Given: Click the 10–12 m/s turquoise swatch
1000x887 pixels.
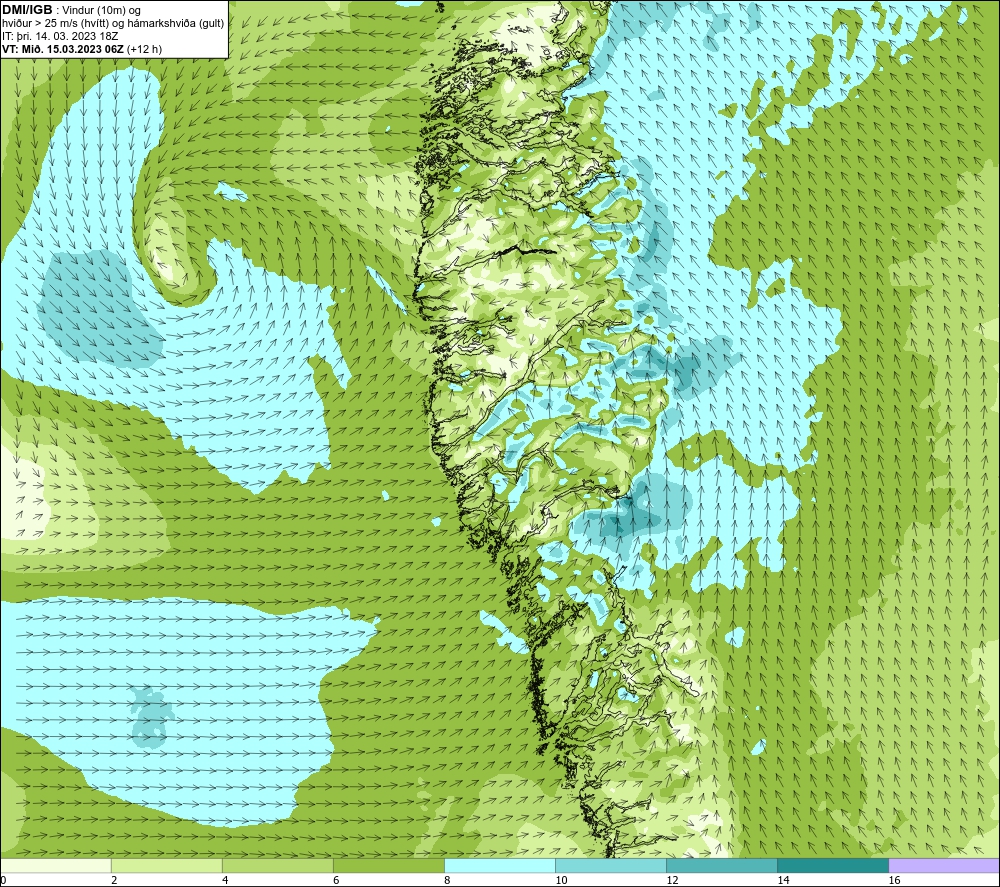Looking at the screenshot, I should 611,865.
